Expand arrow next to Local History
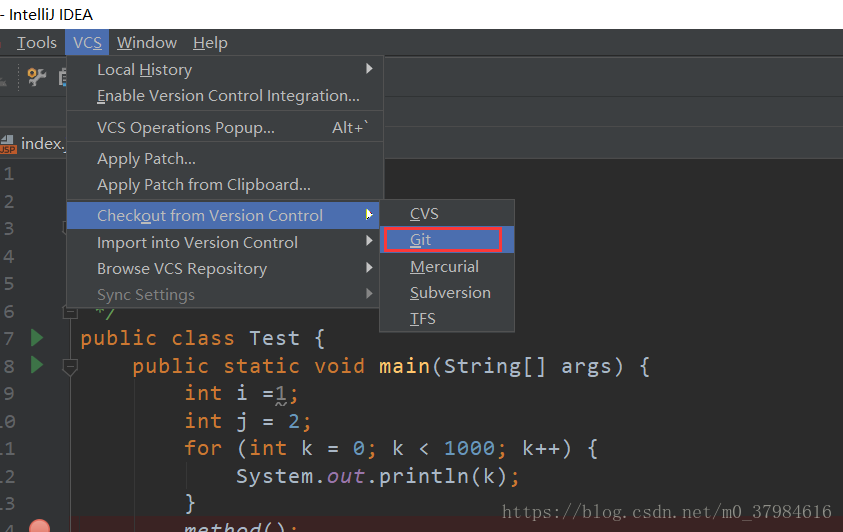This screenshot has height=532, width=843. click(x=369, y=69)
